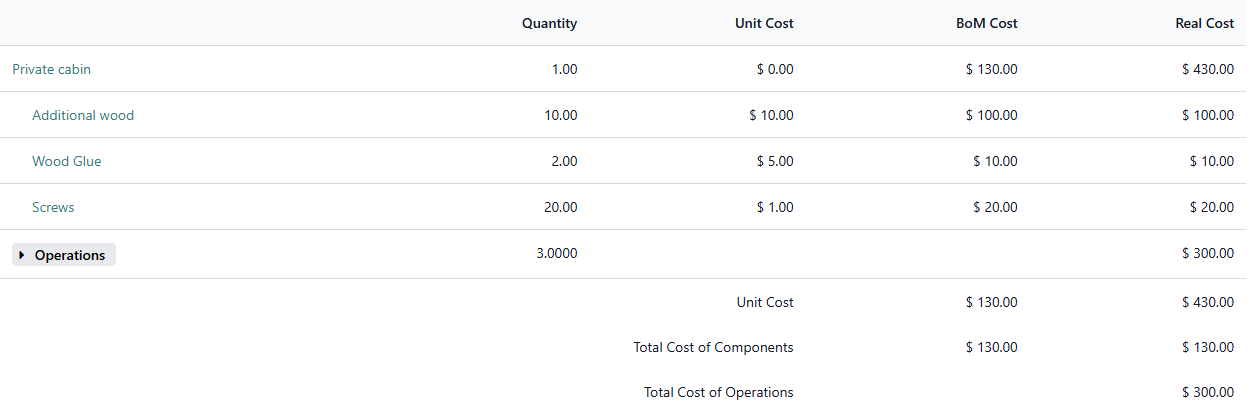Image resolution: width=1259 pixels, height=420 pixels.
Task: Select Additional wood's $10.00 unit cost
Action: [771, 116]
